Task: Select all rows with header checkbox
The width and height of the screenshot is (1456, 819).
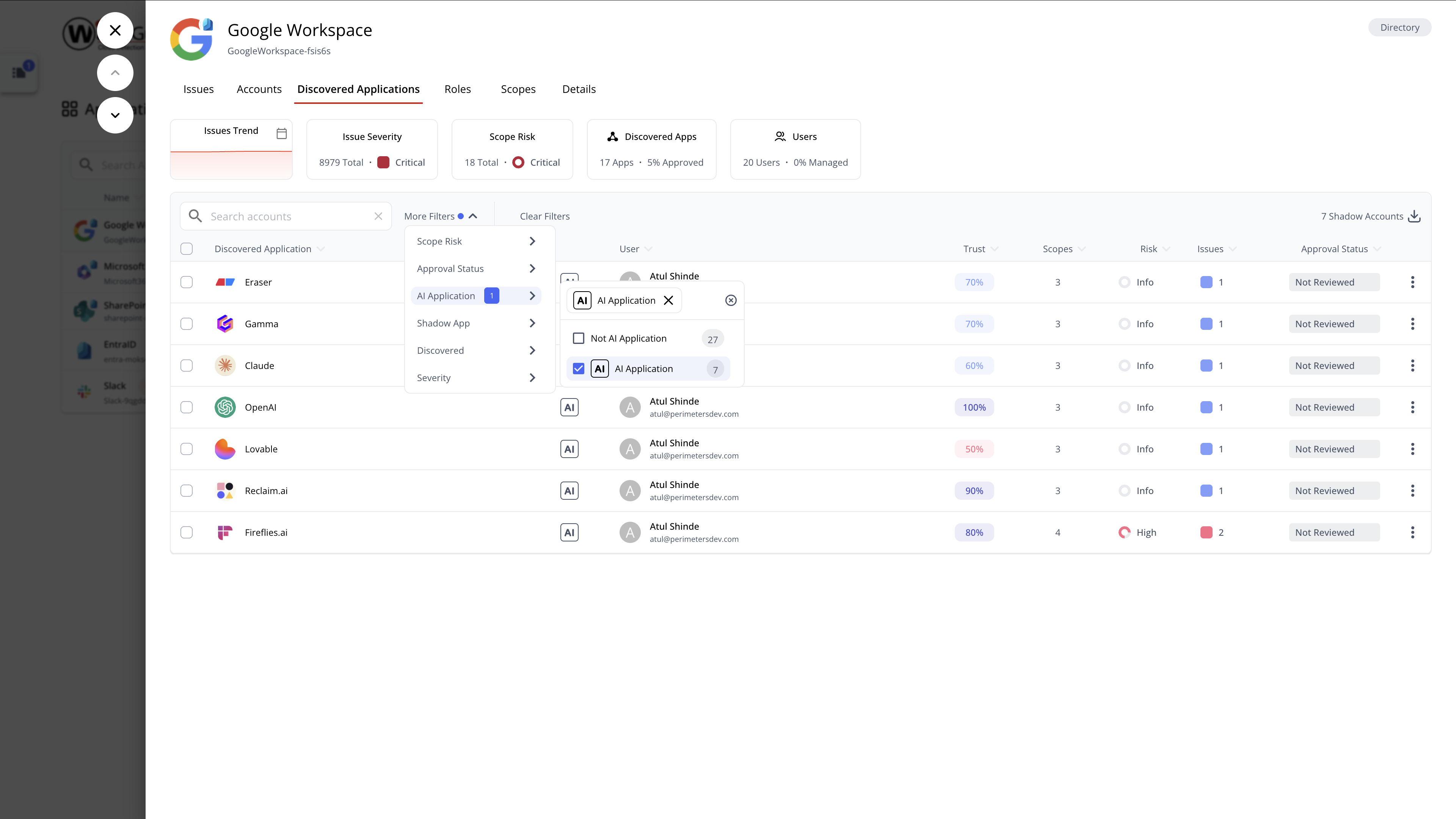Action: [x=187, y=249]
